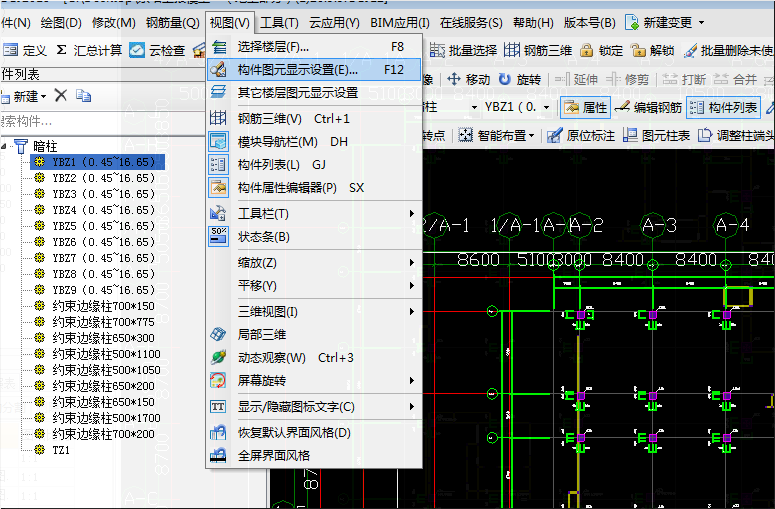The height and width of the screenshot is (509, 775).
Task: Click the 构件图元显示设置 icon
Action: click(x=218, y=70)
